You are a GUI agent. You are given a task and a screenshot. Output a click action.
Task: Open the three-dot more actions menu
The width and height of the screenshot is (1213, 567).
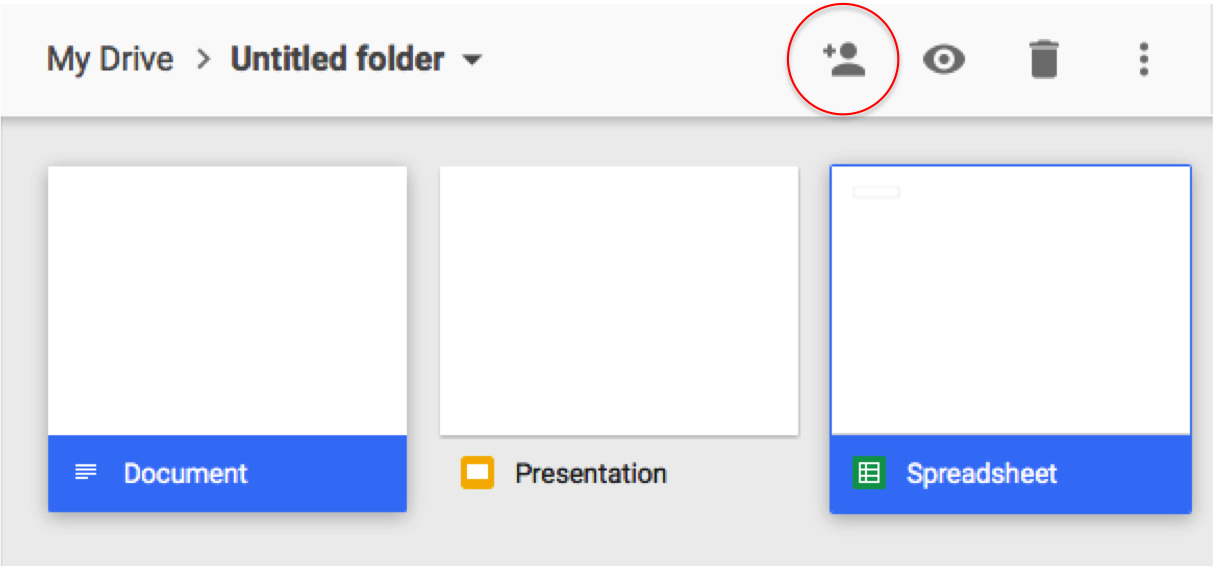[x=1144, y=60]
